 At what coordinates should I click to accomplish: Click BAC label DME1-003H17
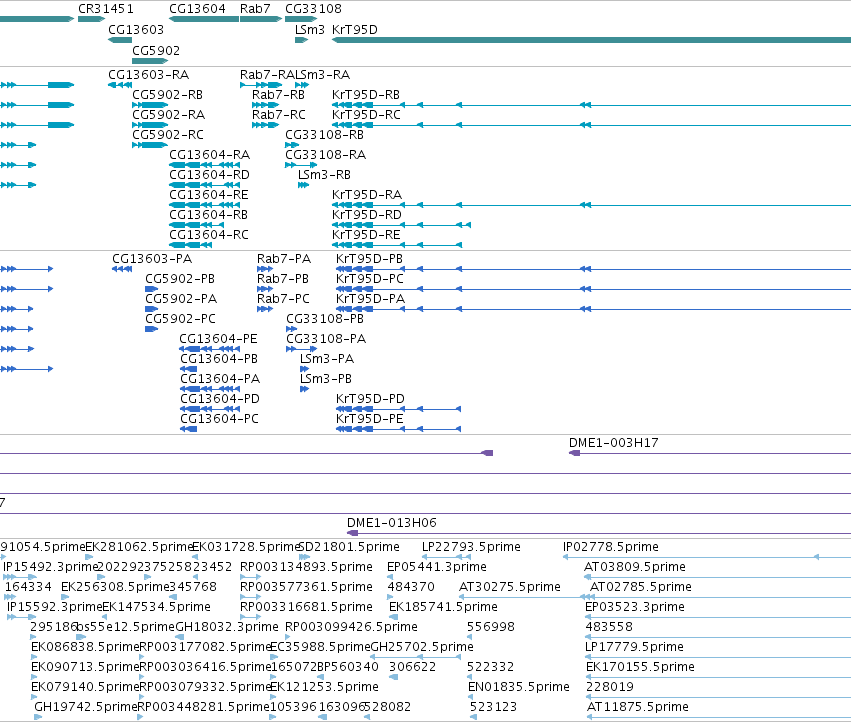click(x=614, y=443)
